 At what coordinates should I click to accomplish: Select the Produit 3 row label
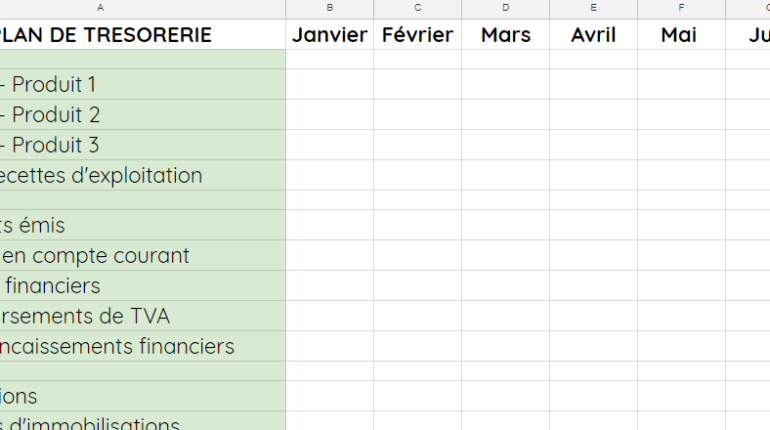tap(142, 145)
